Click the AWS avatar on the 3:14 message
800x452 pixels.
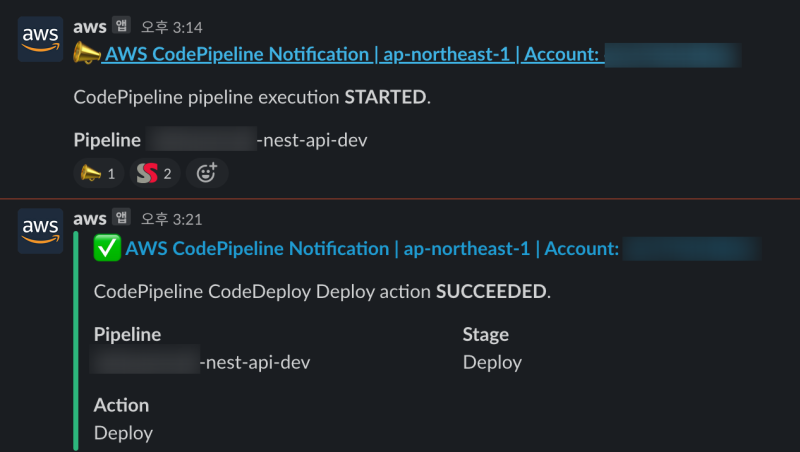[x=40, y=39]
